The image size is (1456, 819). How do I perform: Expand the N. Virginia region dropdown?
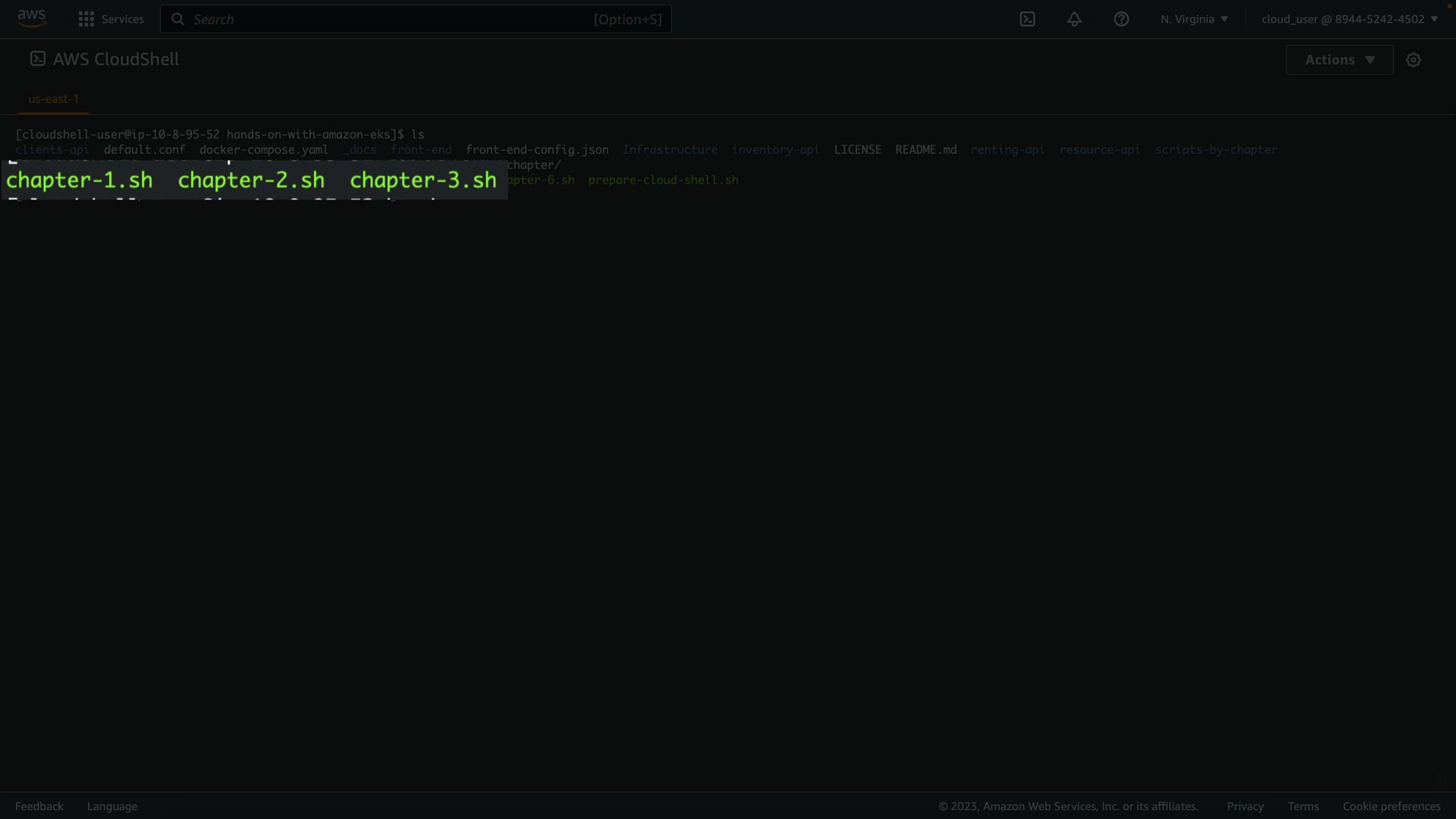[1194, 19]
